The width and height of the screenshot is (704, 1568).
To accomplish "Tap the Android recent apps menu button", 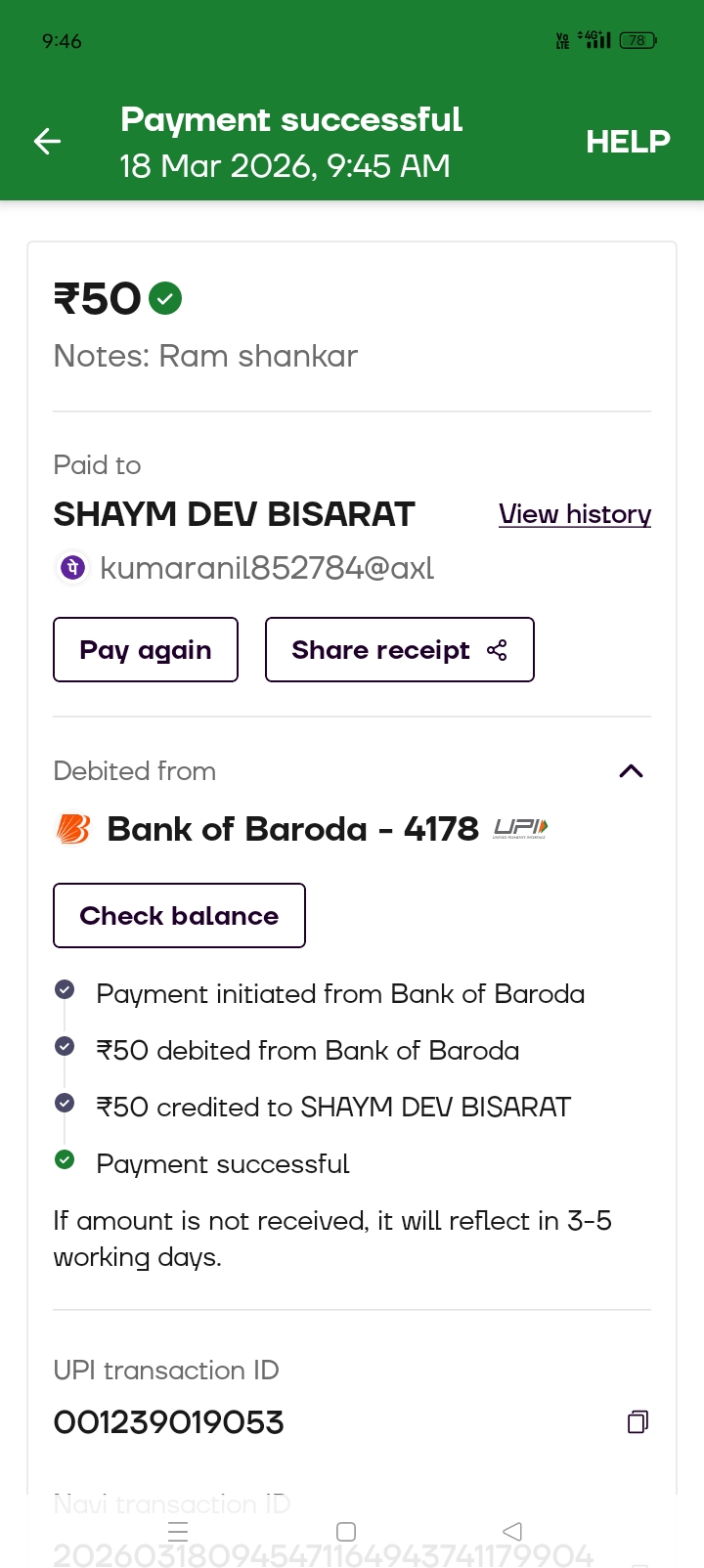I will pos(178,1531).
